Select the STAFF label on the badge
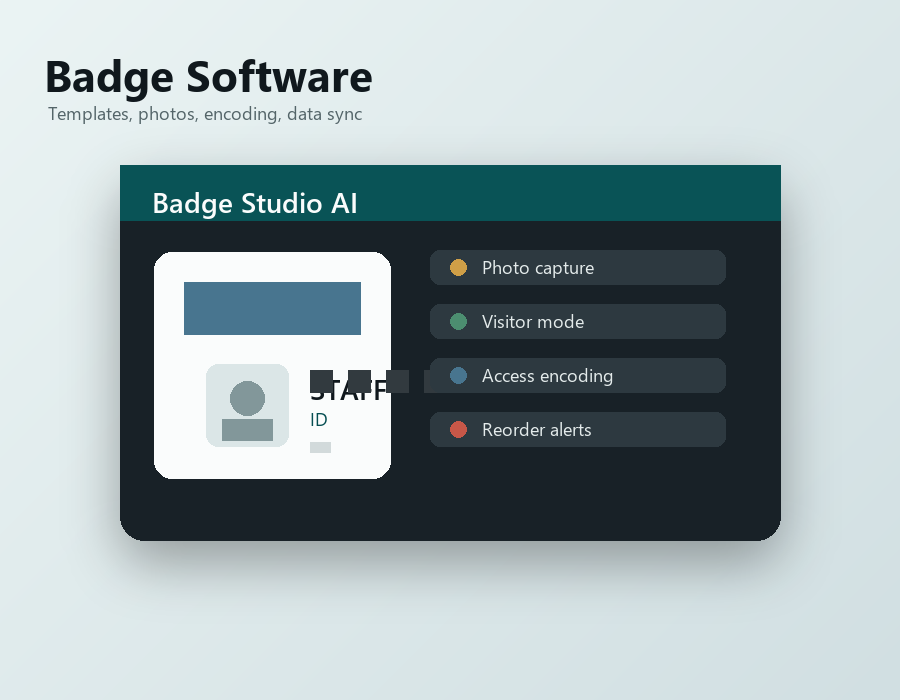The height and width of the screenshot is (700, 900). click(346, 390)
